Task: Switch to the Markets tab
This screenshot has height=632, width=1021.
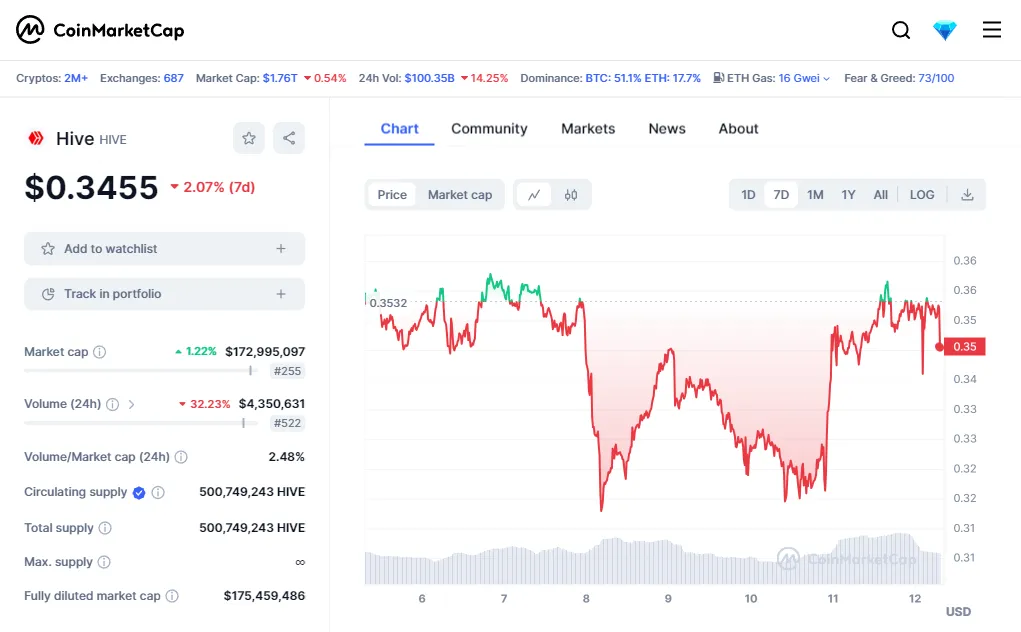Action: pyautogui.click(x=588, y=129)
